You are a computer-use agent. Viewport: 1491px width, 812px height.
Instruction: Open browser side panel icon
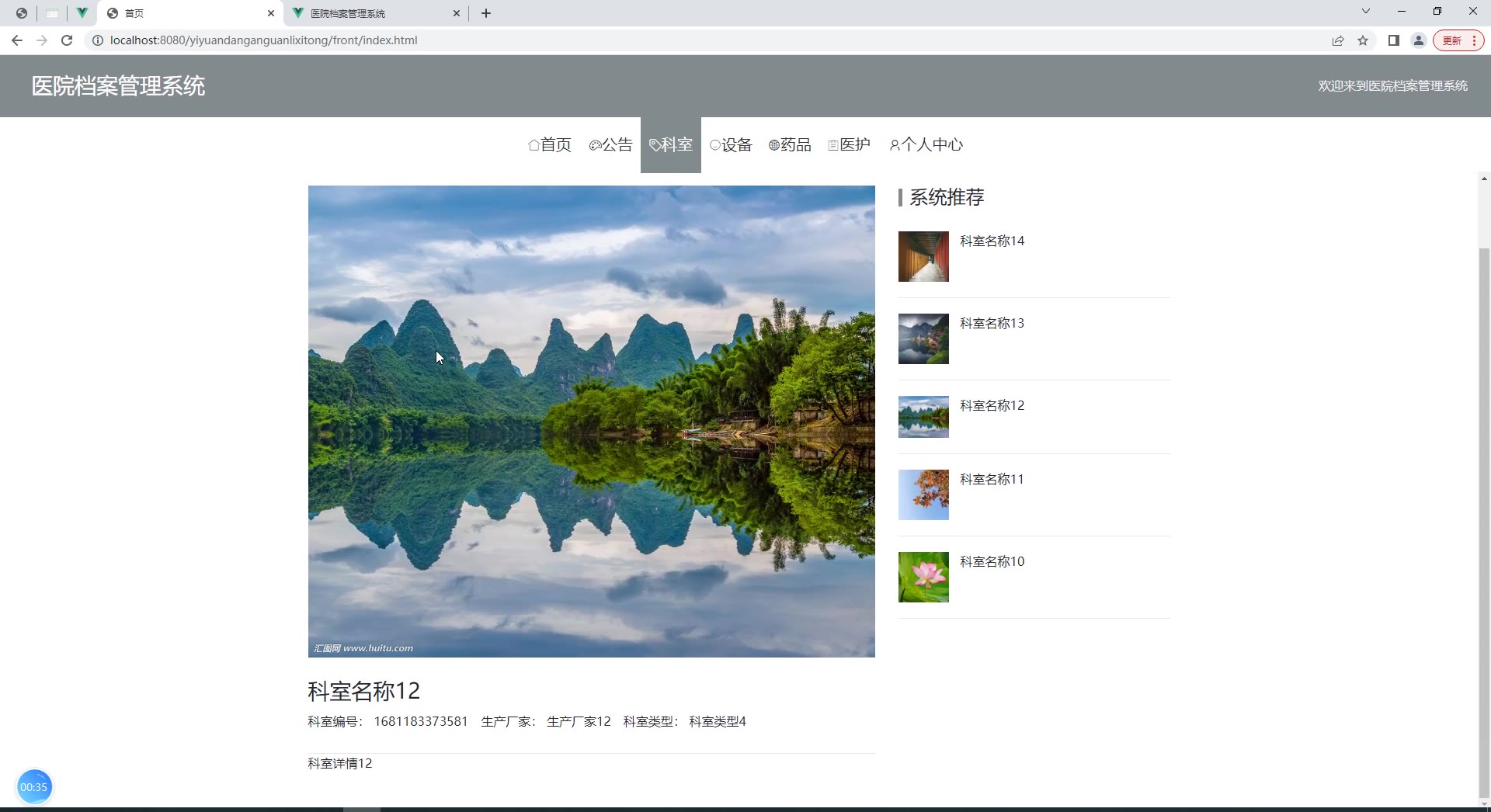tap(1394, 40)
